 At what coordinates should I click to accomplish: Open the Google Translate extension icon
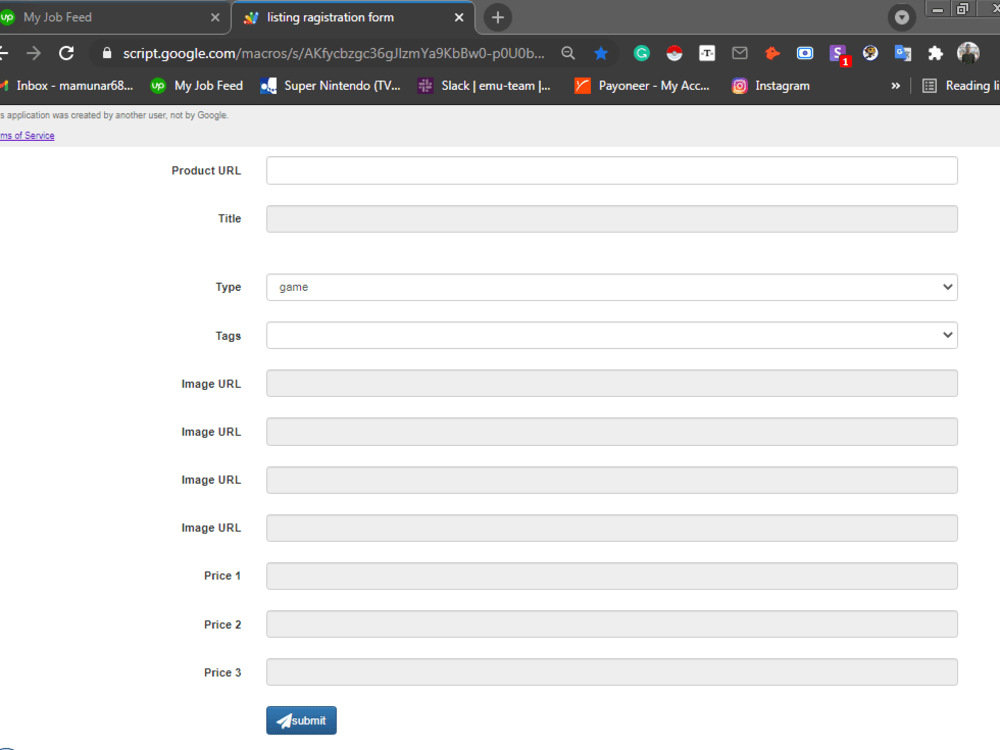pos(903,54)
